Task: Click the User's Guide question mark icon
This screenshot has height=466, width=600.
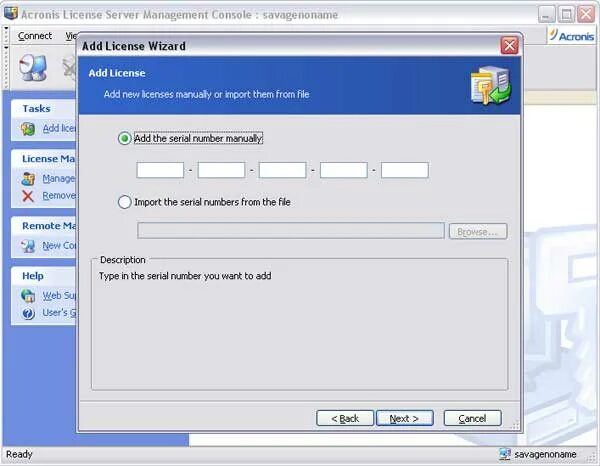Action: (x=28, y=313)
